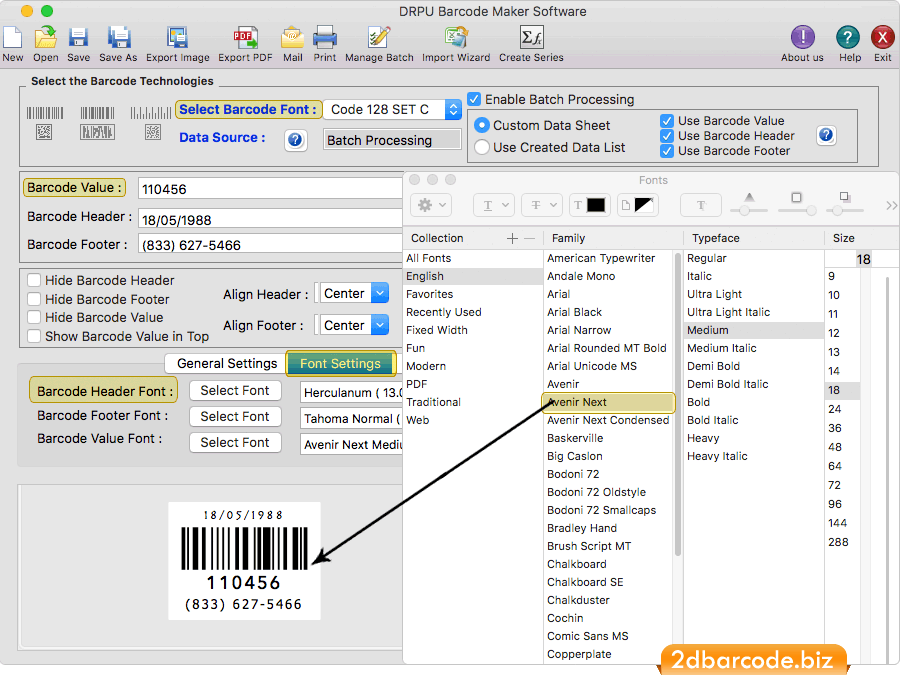Open the text underline menu in Fonts

[x=494, y=205]
